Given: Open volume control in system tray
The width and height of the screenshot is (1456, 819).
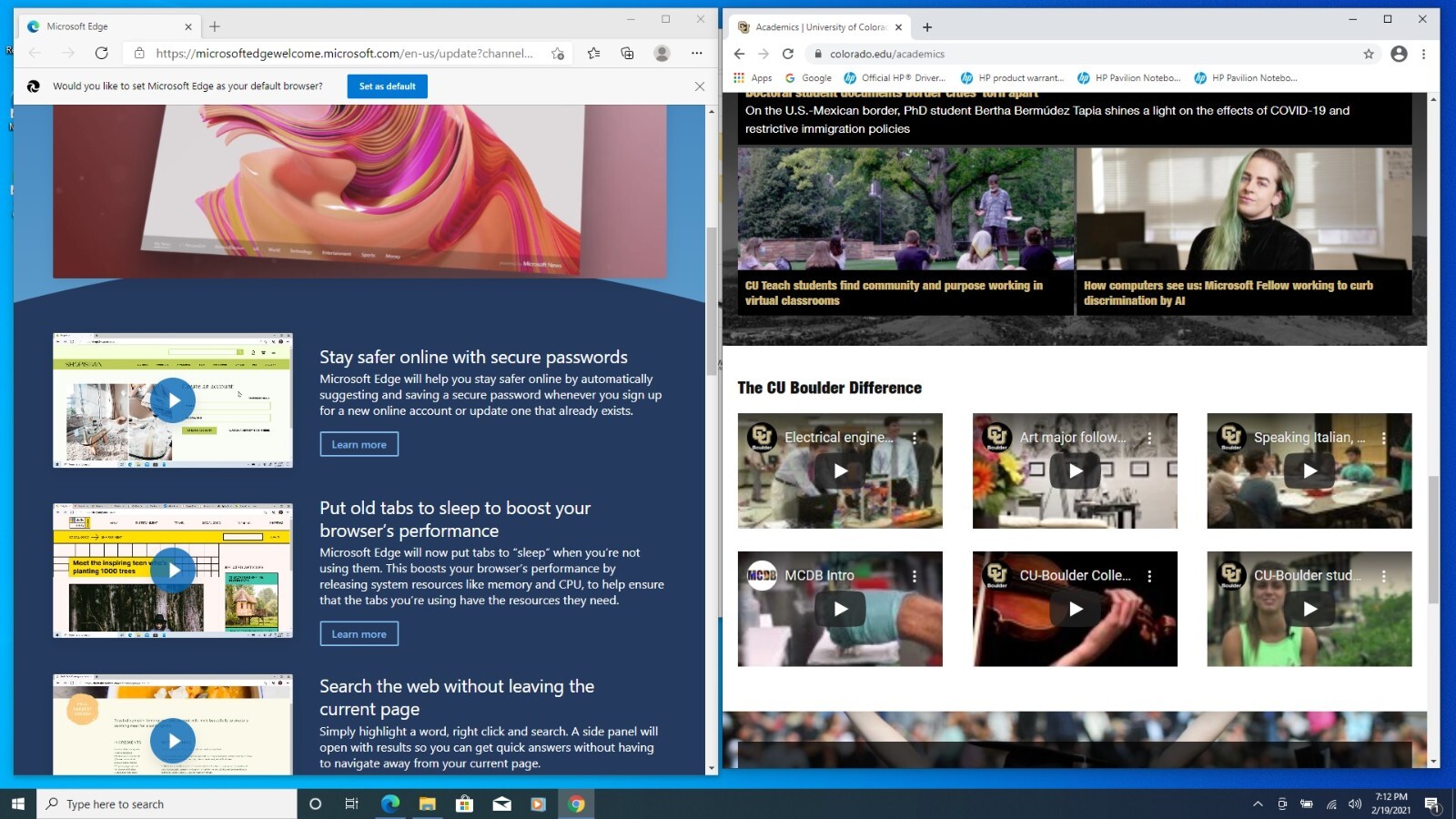Looking at the screenshot, I should coord(1355,804).
